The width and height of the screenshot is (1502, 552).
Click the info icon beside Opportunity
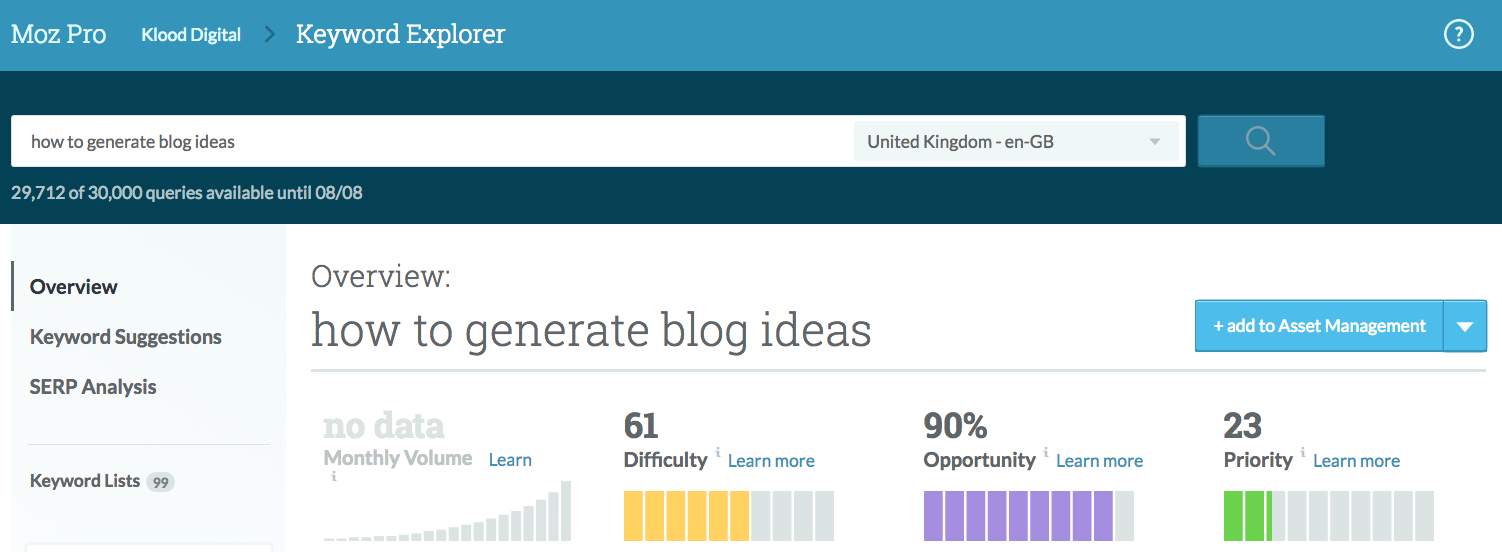1045,453
